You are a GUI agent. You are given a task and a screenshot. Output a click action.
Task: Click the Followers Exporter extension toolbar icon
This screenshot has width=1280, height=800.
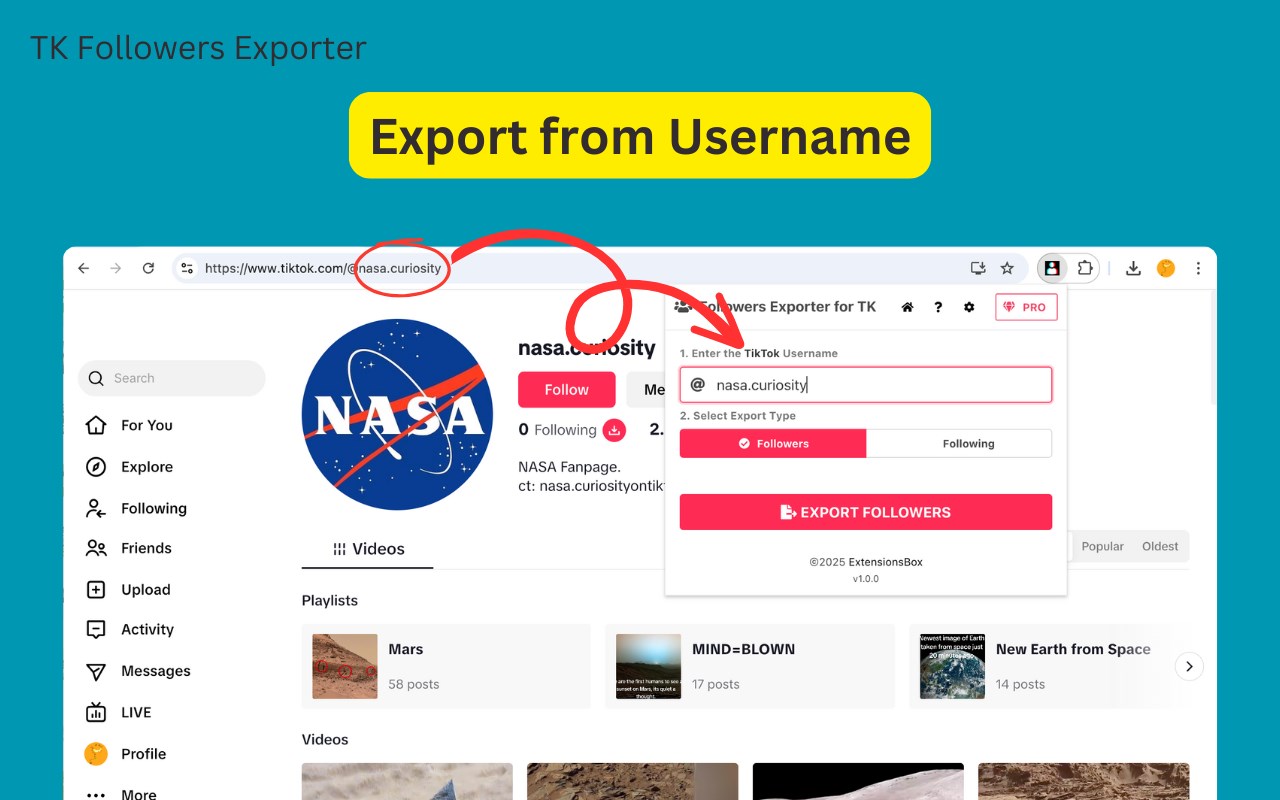(1051, 268)
